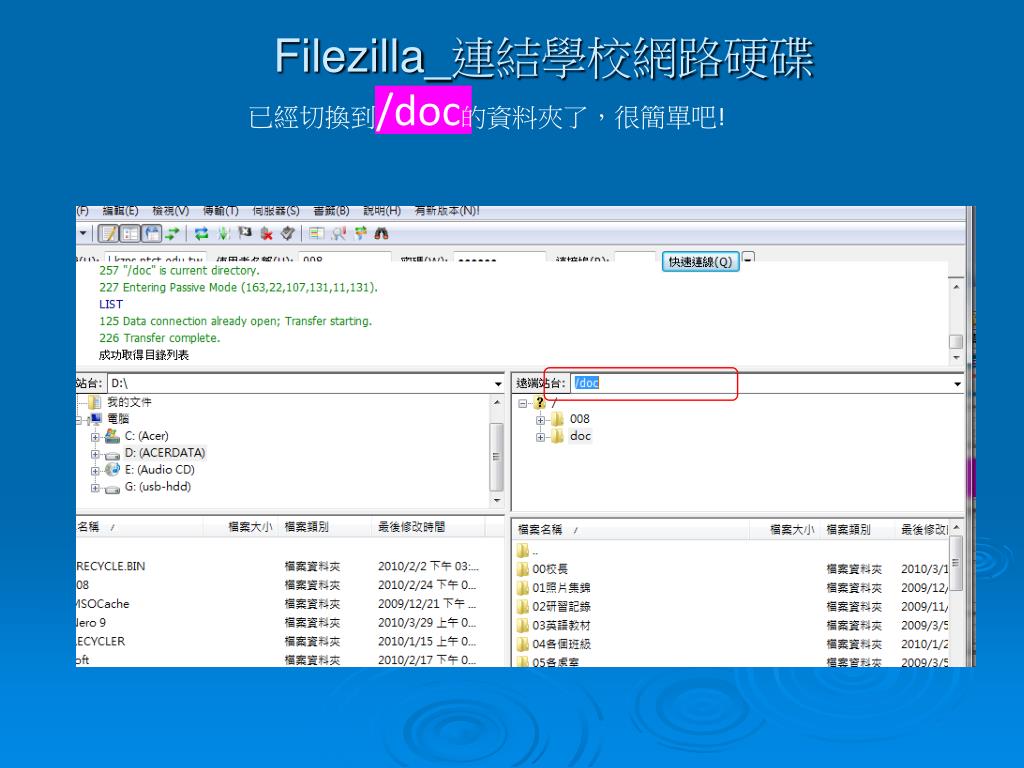Open the 書籤(B) menu

click(331, 211)
